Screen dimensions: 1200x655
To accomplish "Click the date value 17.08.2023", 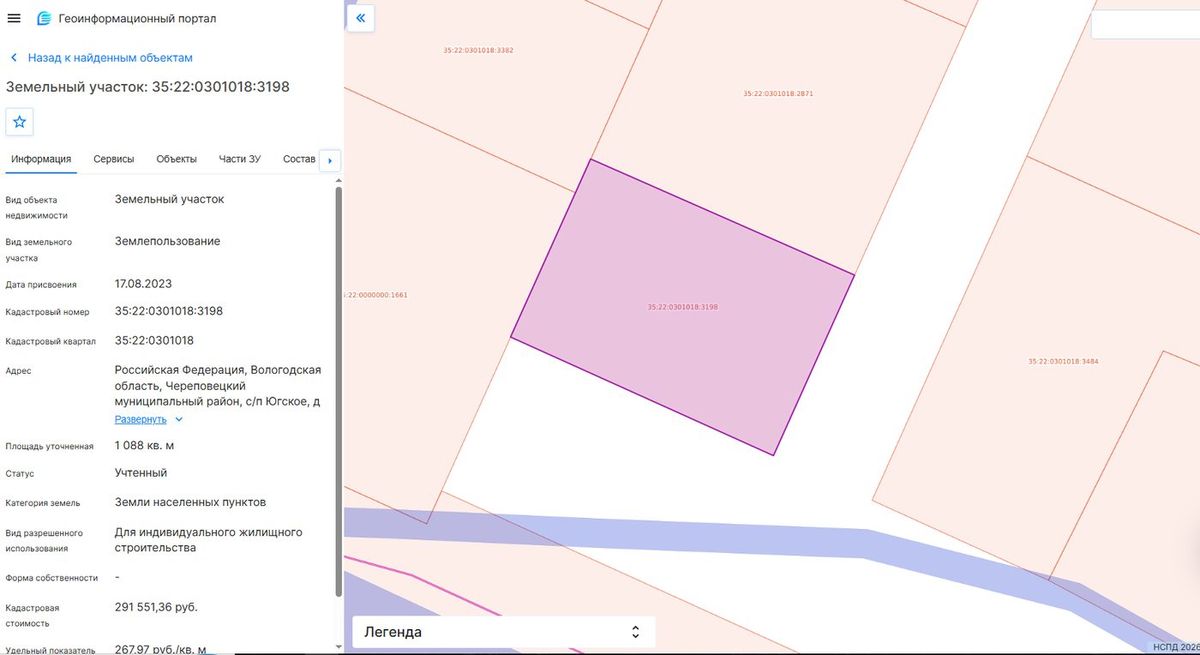I will click(144, 283).
